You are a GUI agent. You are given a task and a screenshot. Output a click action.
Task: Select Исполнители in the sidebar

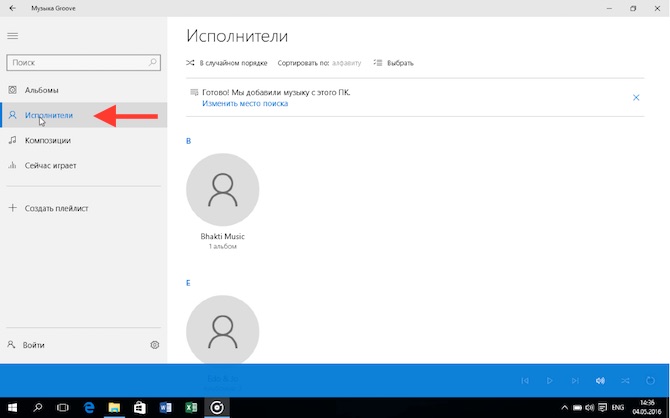(x=83, y=115)
